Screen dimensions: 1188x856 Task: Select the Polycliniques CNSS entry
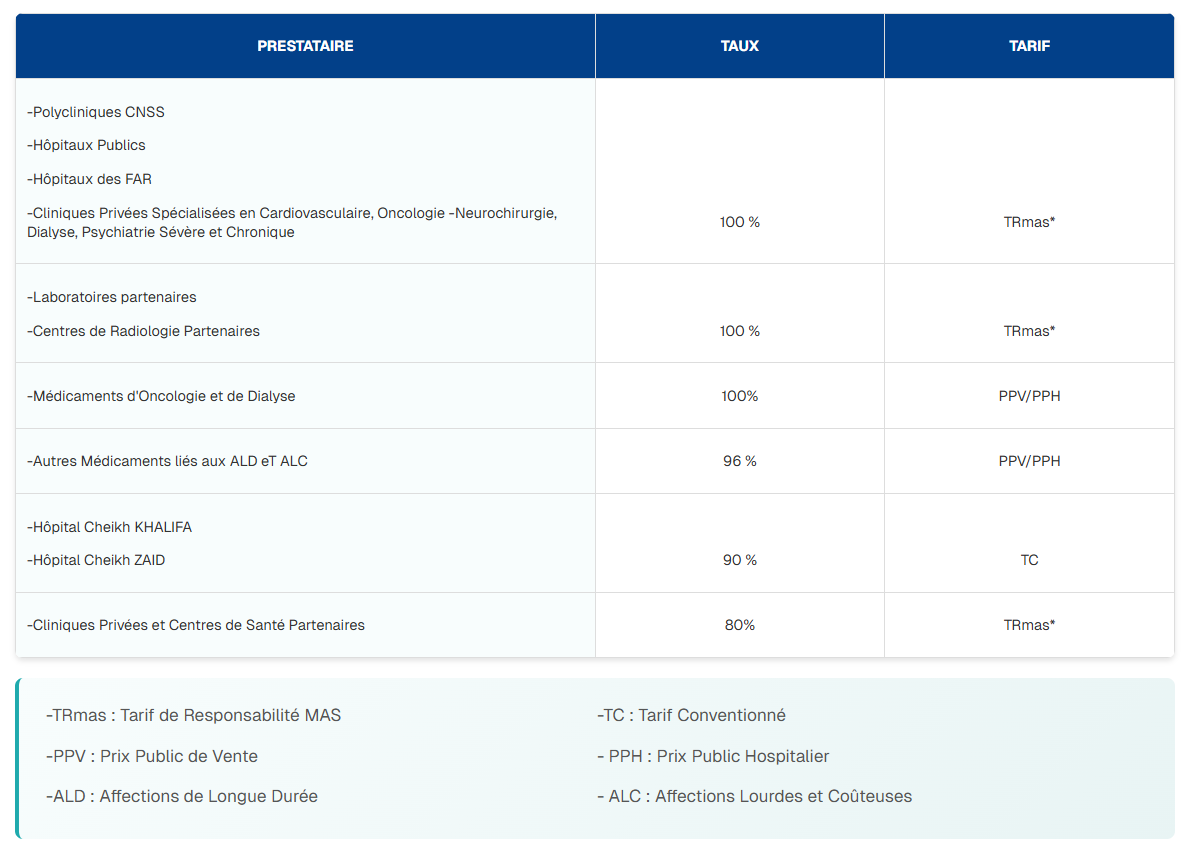click(96, 112)
